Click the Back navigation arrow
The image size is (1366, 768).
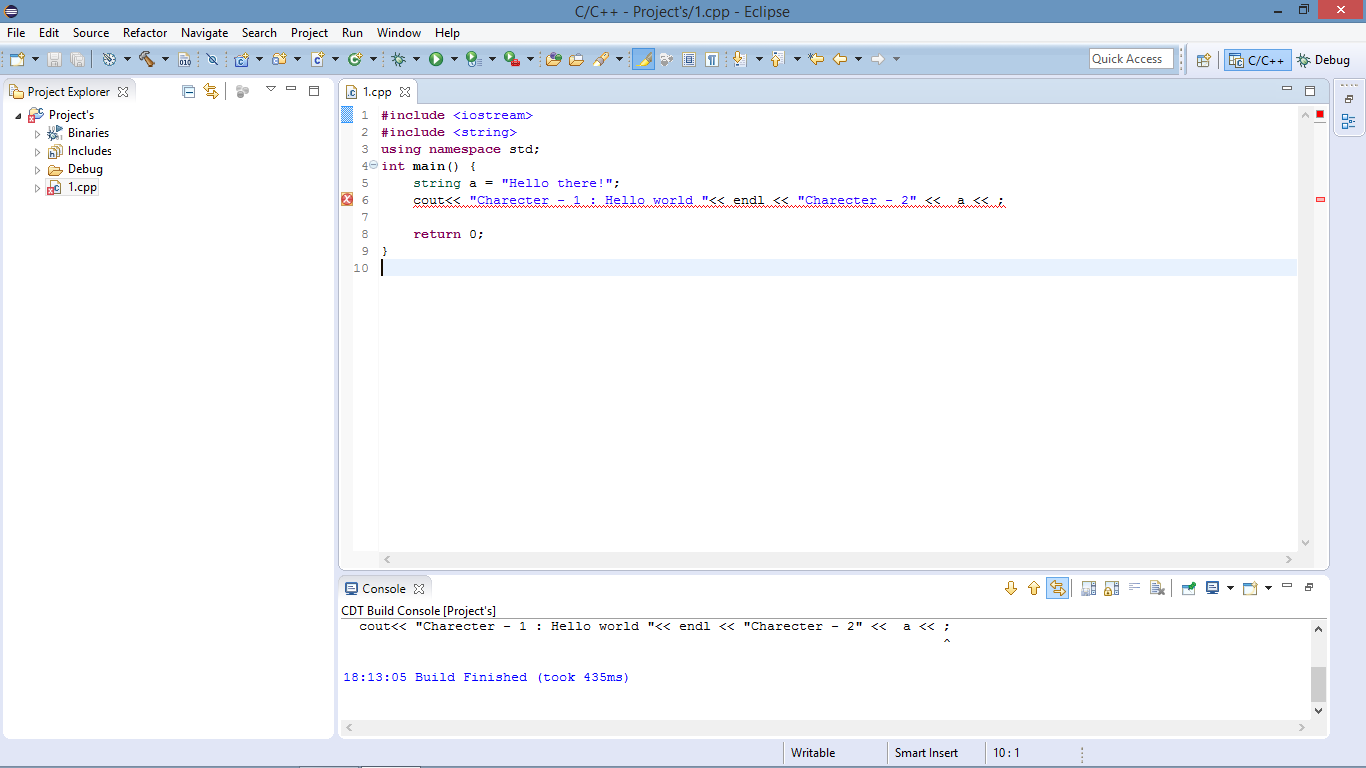tap(840, 59)
